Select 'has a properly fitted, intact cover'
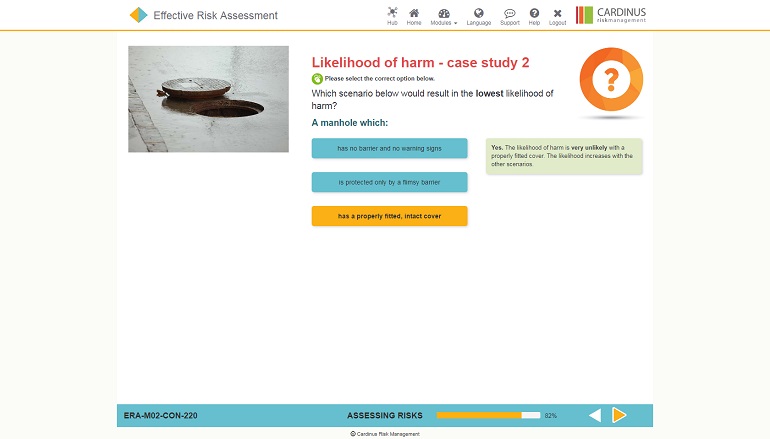 [x=389, y=216]
